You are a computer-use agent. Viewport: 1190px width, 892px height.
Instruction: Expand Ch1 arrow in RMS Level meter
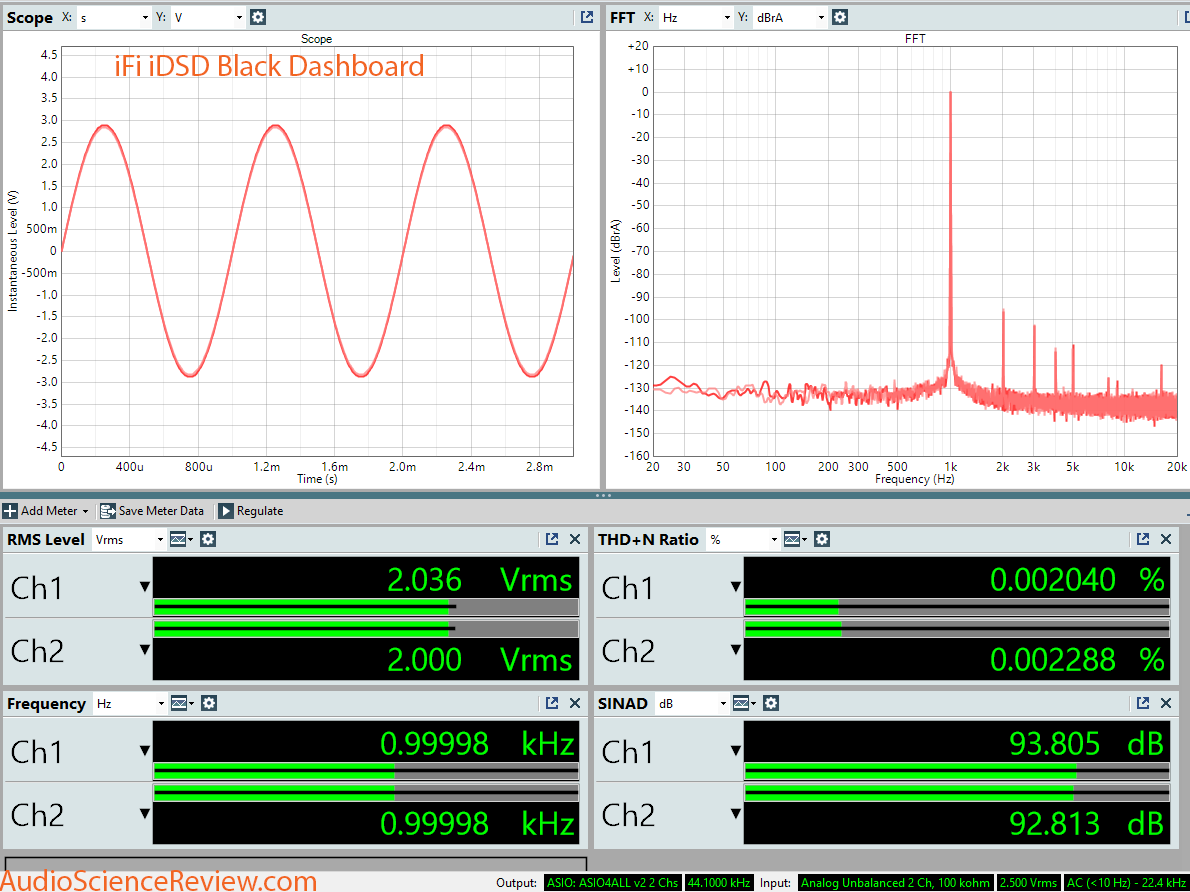pyautogui.click(x=144, y=586)
